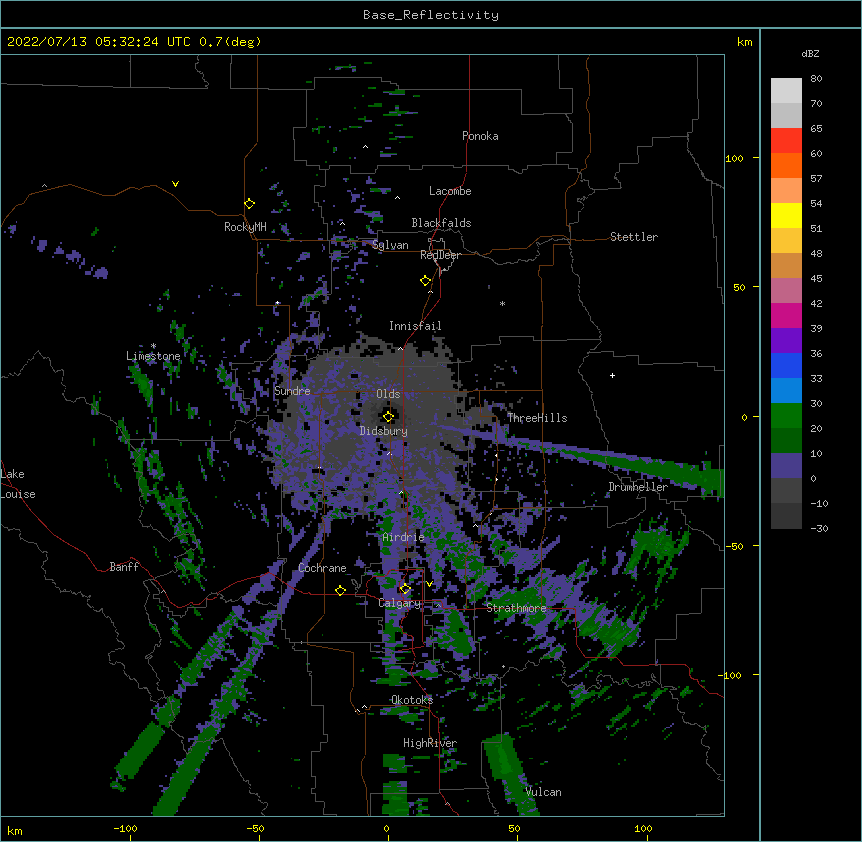Viewport: 862px width, 842px height.
Task: Select the Calgary city label
Action: pos(399,603)
